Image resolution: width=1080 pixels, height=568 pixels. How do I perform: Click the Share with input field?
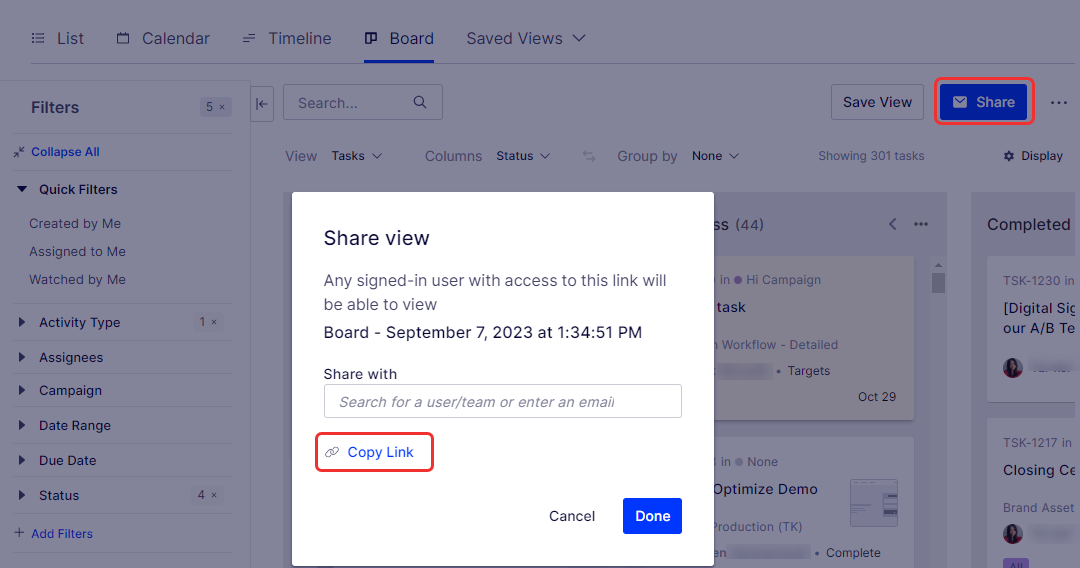[503, 401]
